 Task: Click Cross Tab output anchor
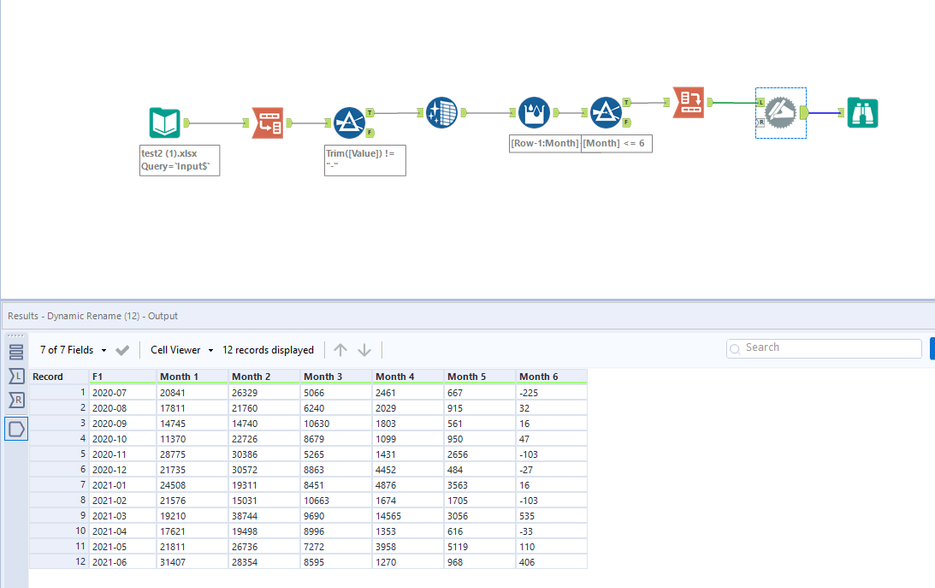(x=710, y=103)
